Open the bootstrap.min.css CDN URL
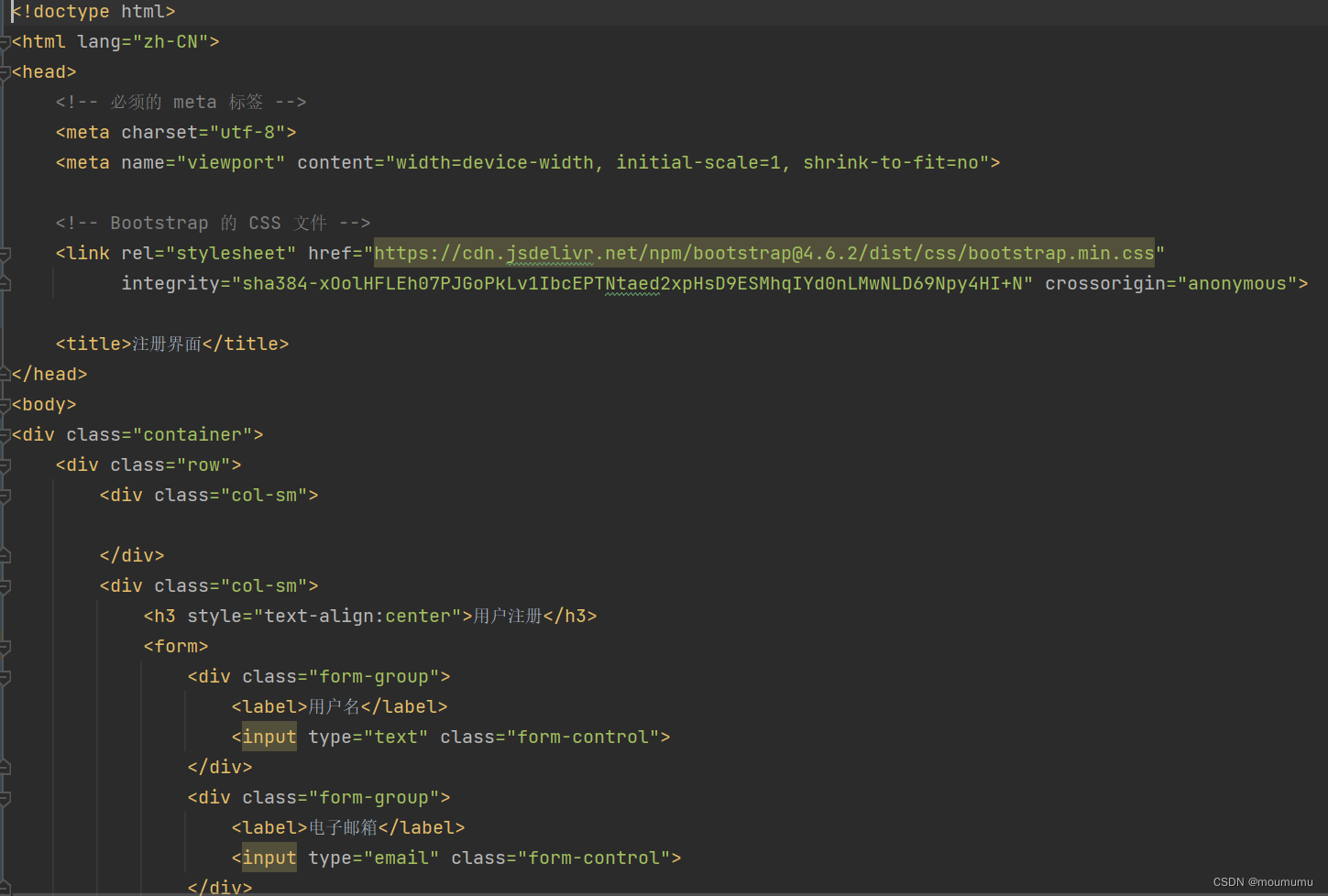This screenshot has height=896, width=1328. tap(764, 253)
